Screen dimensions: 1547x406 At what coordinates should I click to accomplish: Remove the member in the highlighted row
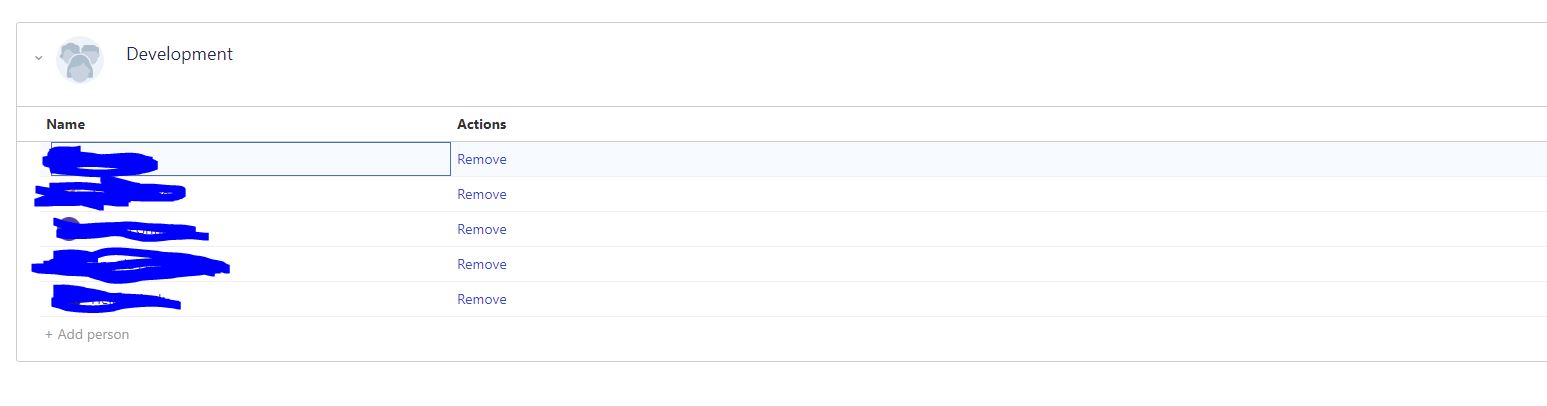click(x=482, y=159)
